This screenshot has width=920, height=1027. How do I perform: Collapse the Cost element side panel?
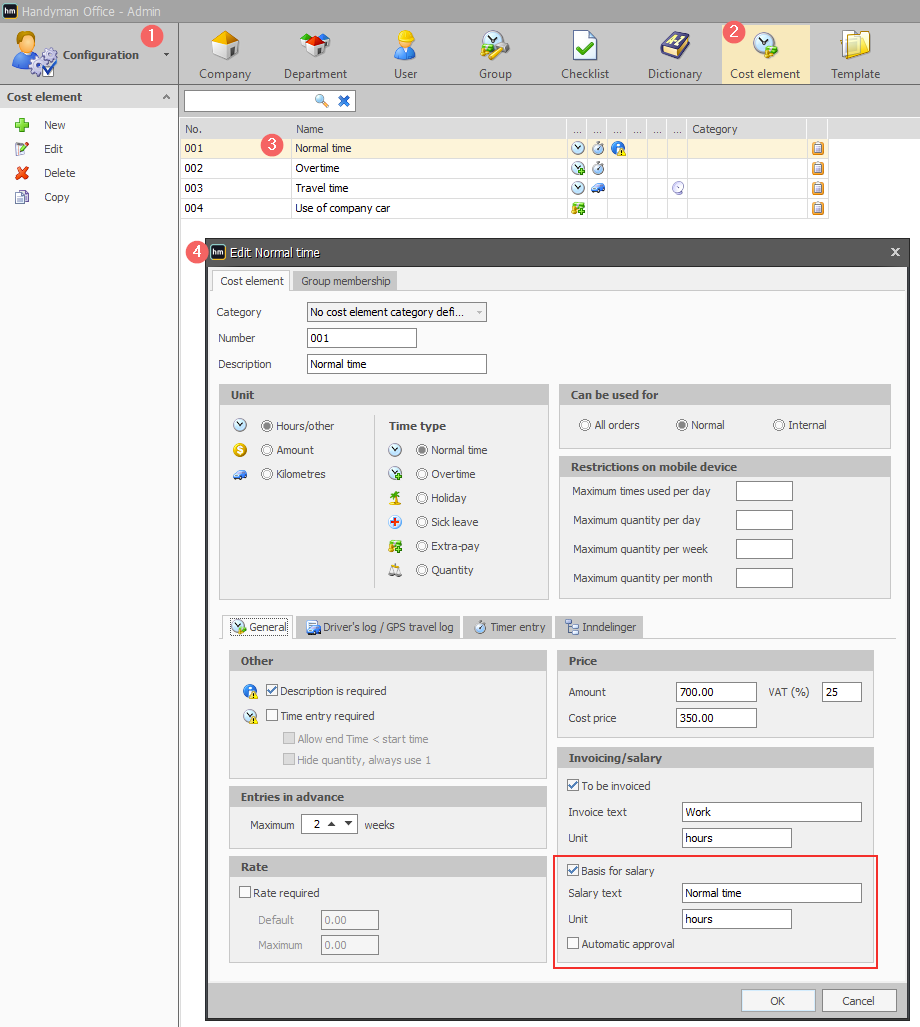tap(166, 97)
